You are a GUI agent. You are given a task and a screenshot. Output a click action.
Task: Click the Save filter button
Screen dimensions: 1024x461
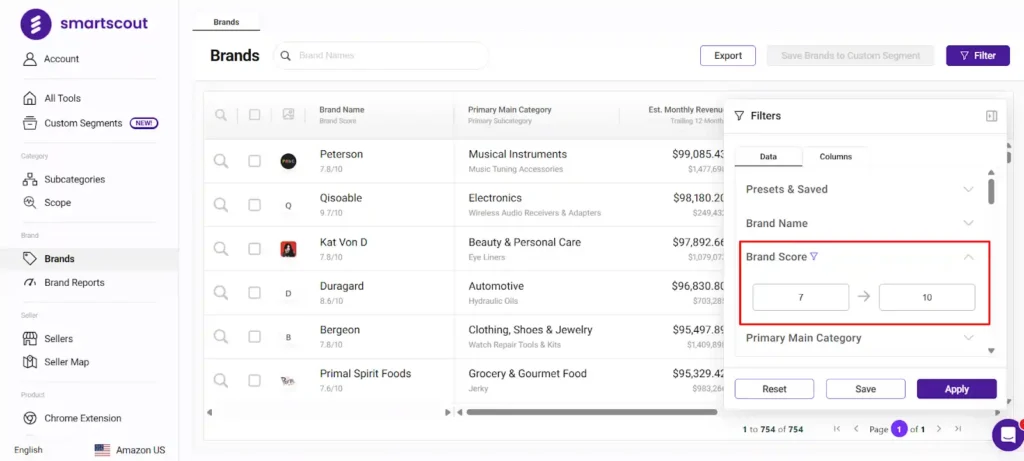tap(865, 389)
